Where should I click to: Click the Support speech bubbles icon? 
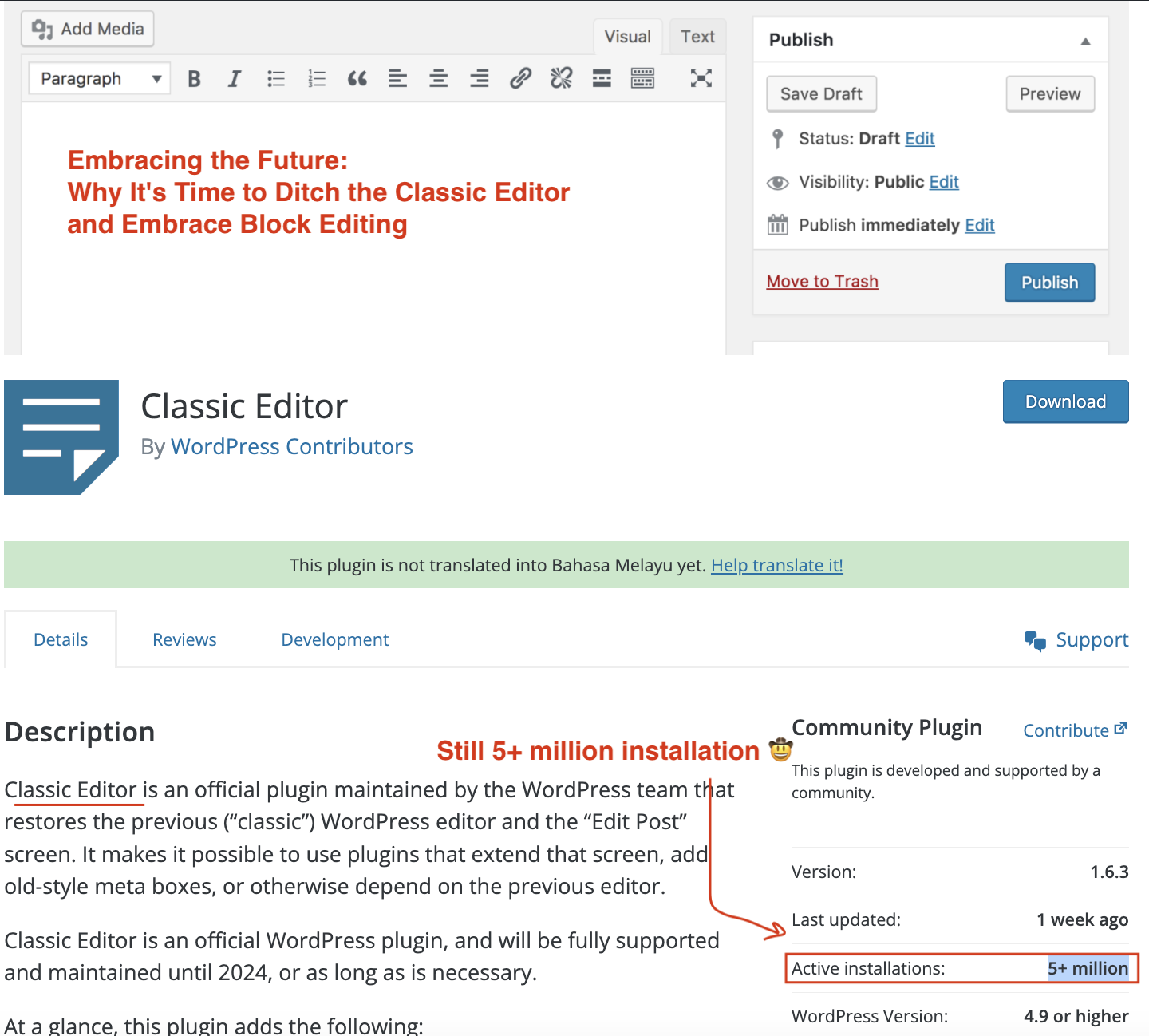[1035, 640]
